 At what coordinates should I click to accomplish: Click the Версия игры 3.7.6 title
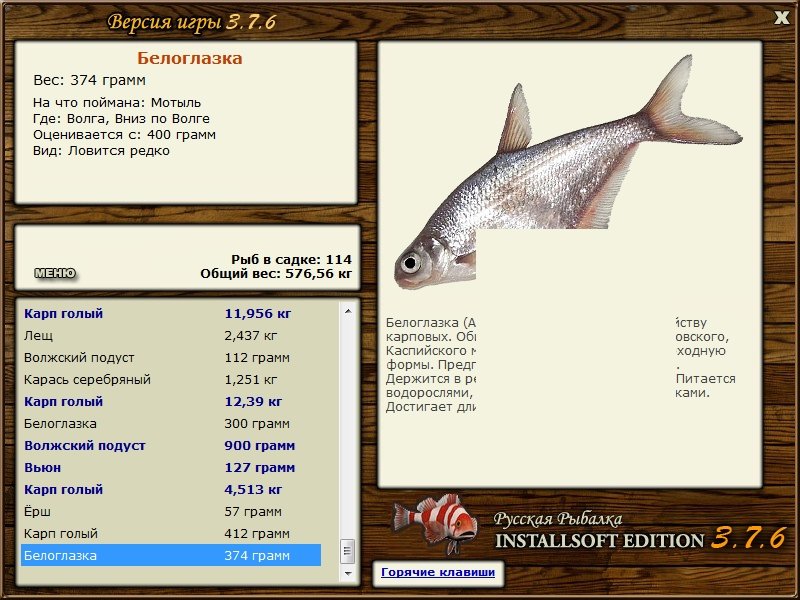point(191,22)
